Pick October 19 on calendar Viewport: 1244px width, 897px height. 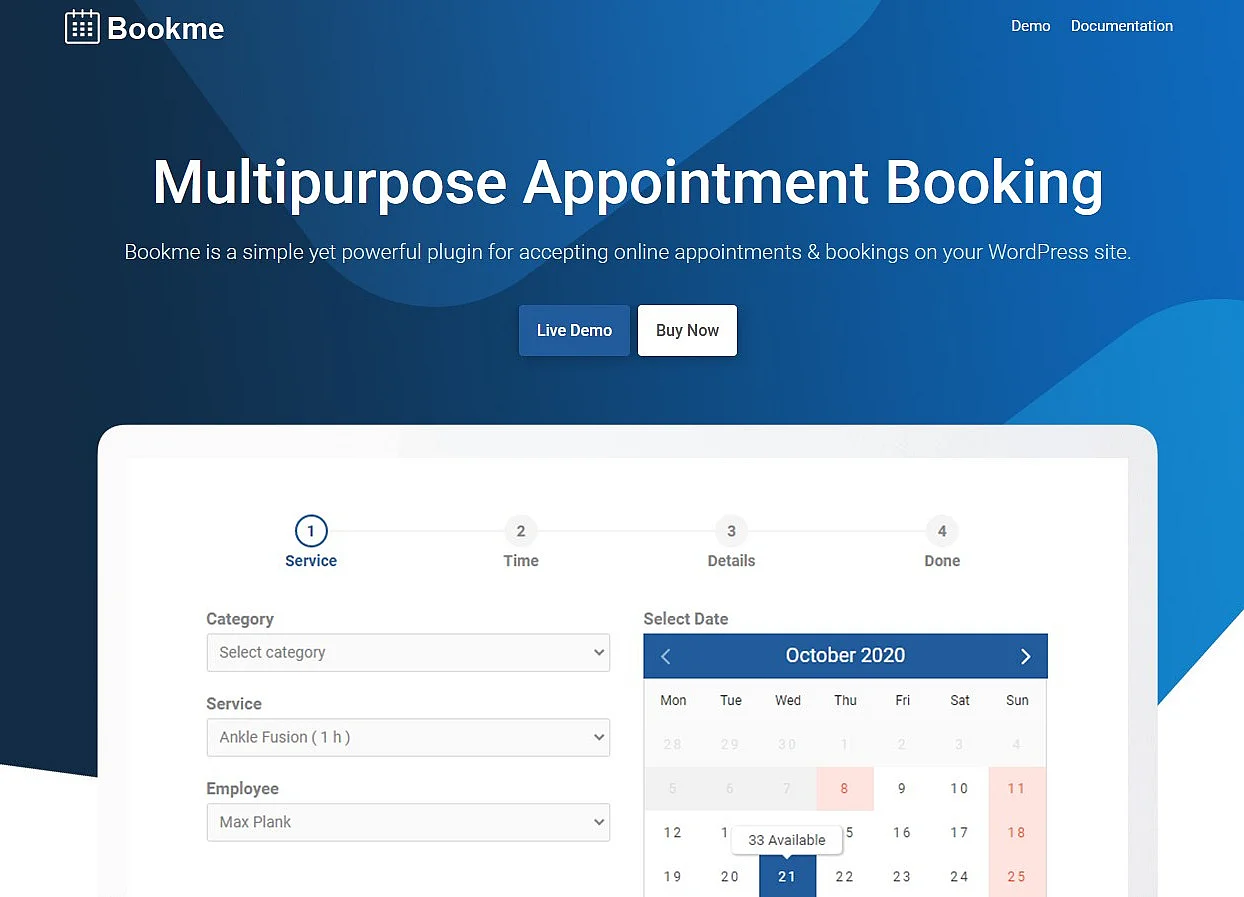tap(673, 876)
